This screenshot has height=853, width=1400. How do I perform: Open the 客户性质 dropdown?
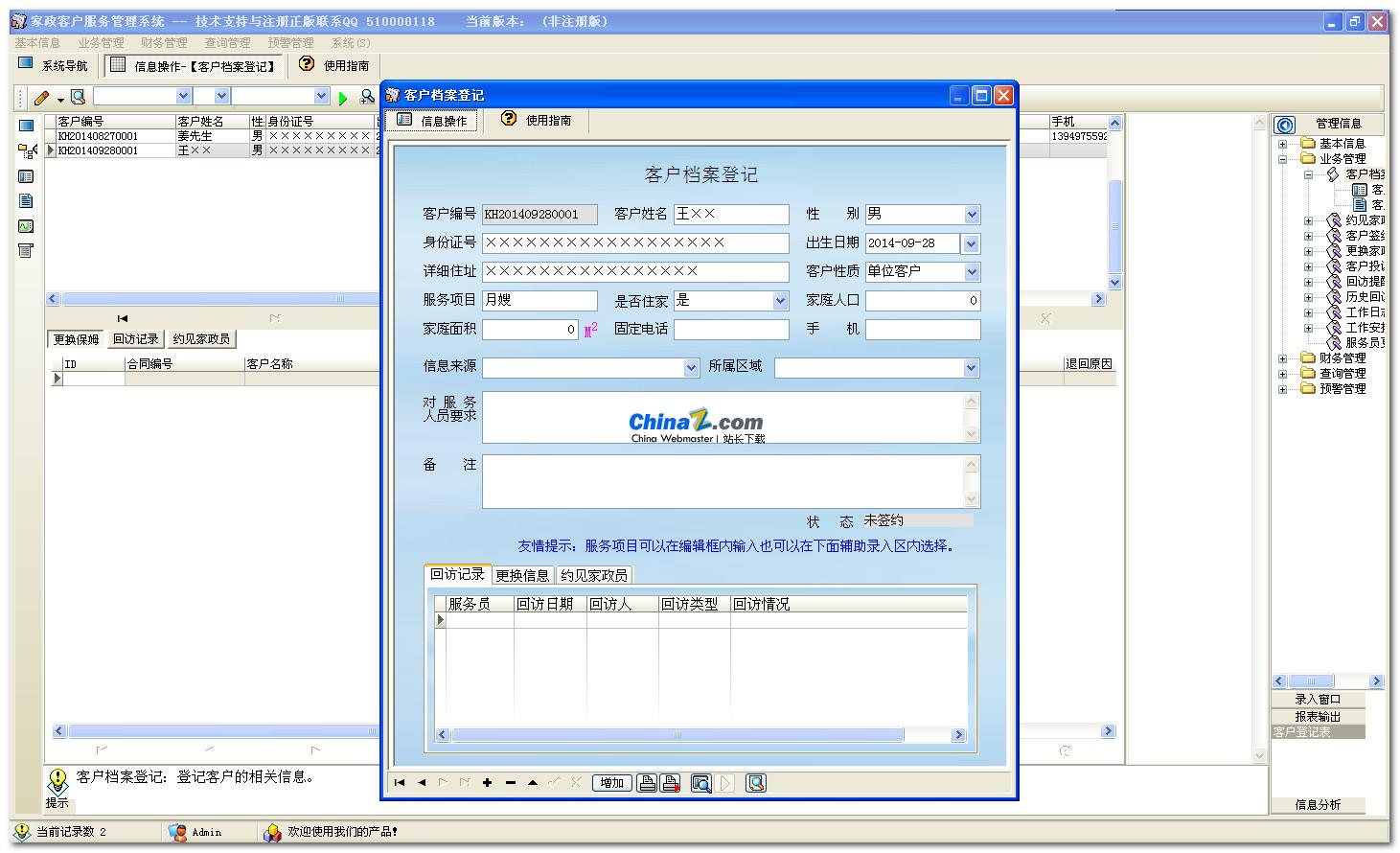point(972,272)
